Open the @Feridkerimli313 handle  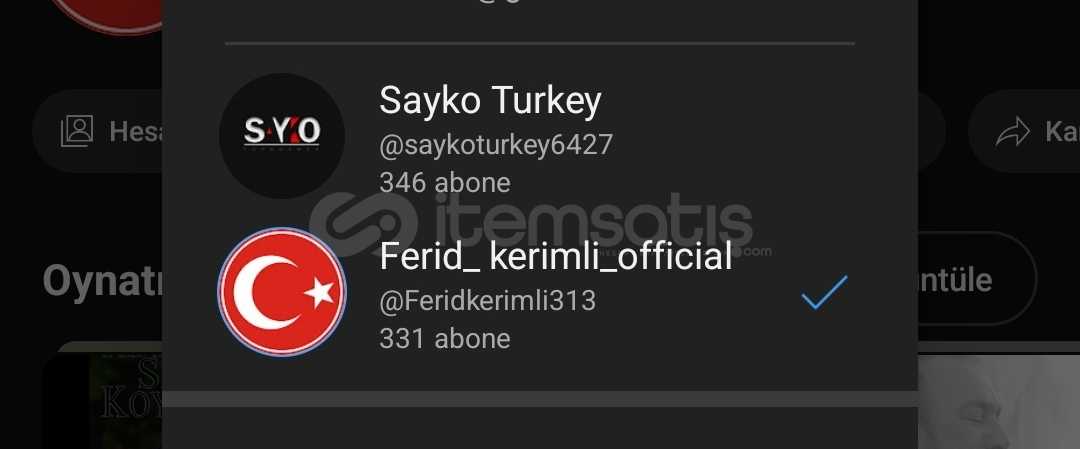pos(487,301)
